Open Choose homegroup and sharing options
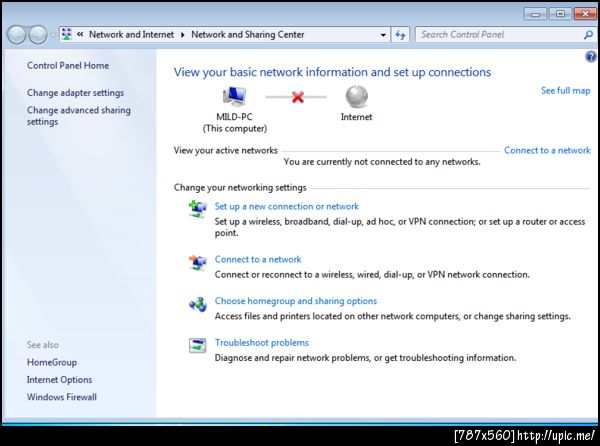 pos(296,301)
